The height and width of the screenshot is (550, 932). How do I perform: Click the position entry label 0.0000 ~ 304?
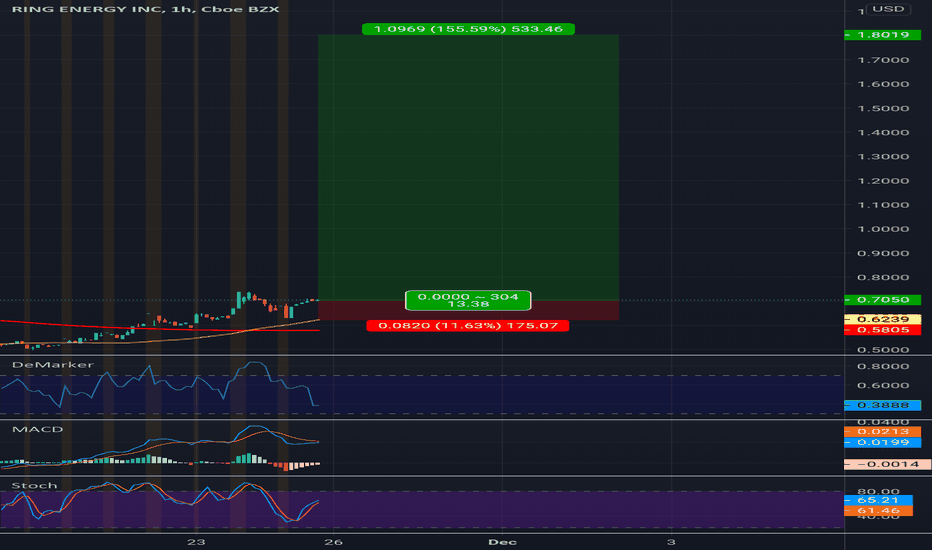(468, 300)
